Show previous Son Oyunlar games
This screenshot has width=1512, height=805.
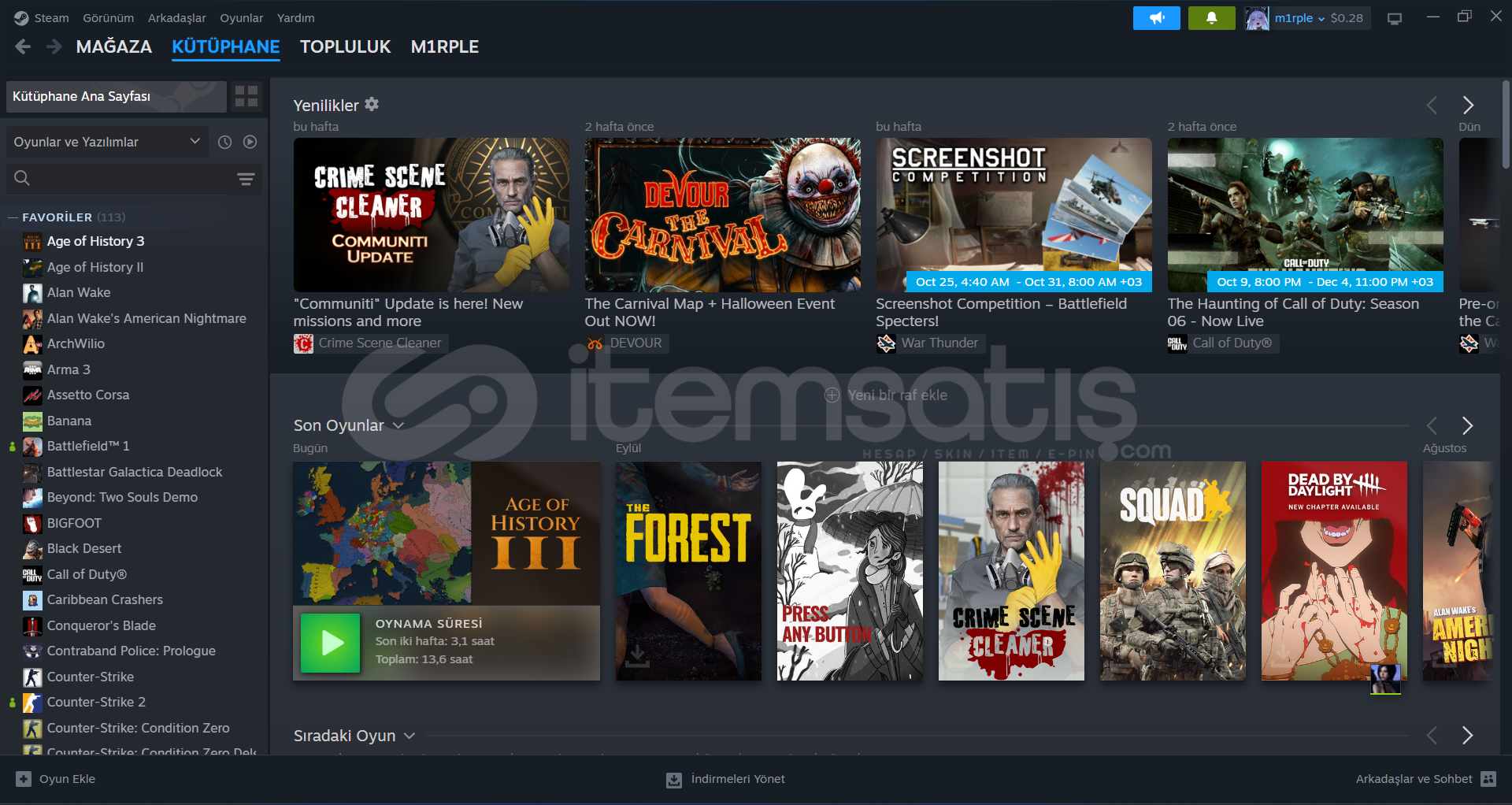point(1432,425)
